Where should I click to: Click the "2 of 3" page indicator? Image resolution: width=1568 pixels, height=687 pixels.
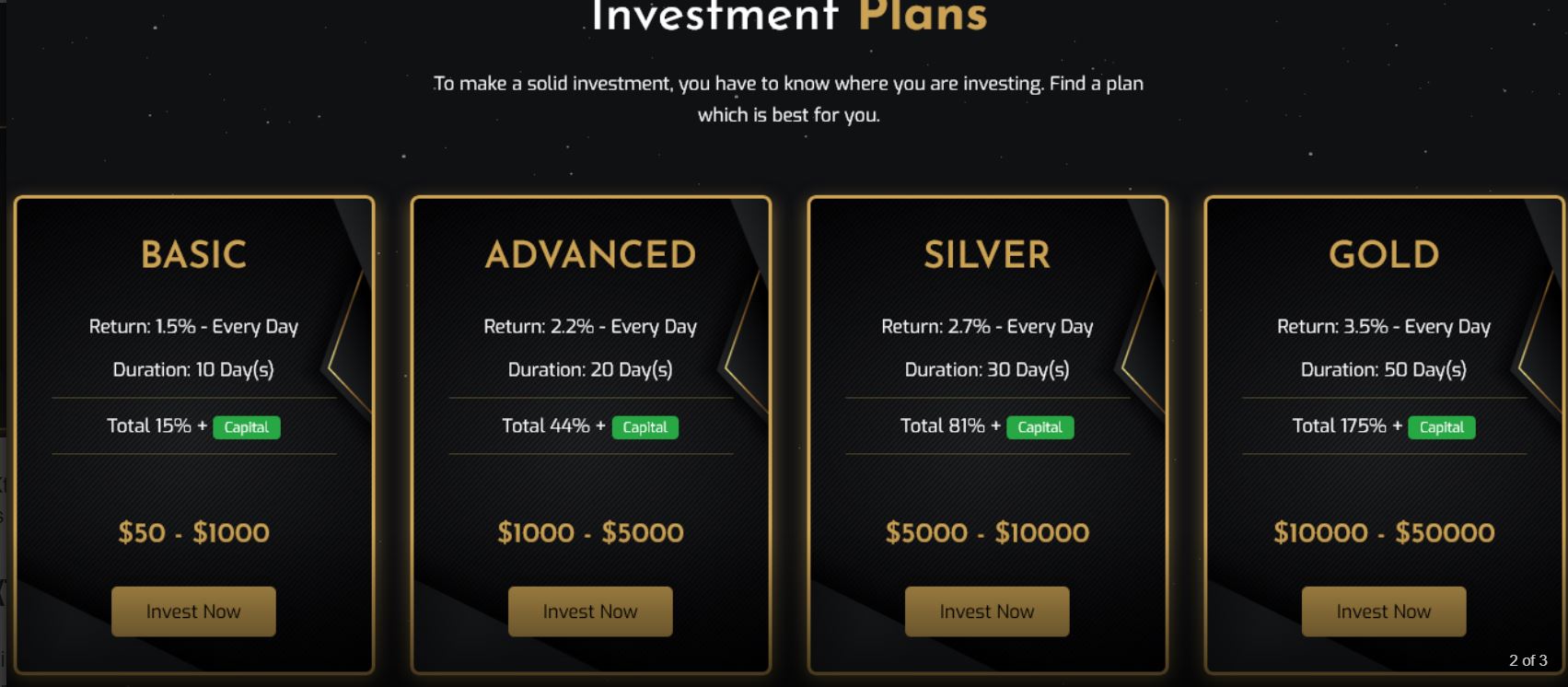(x=1527, y=660)
